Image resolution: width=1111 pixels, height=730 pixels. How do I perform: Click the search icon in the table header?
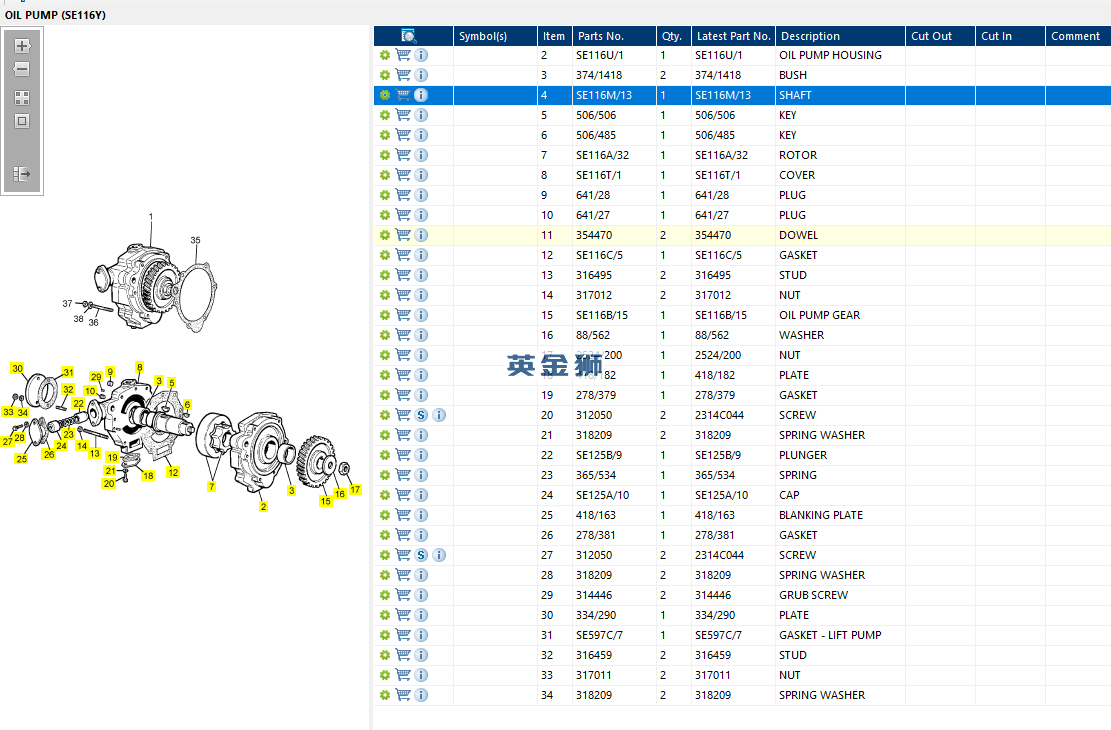click(409, 36)
